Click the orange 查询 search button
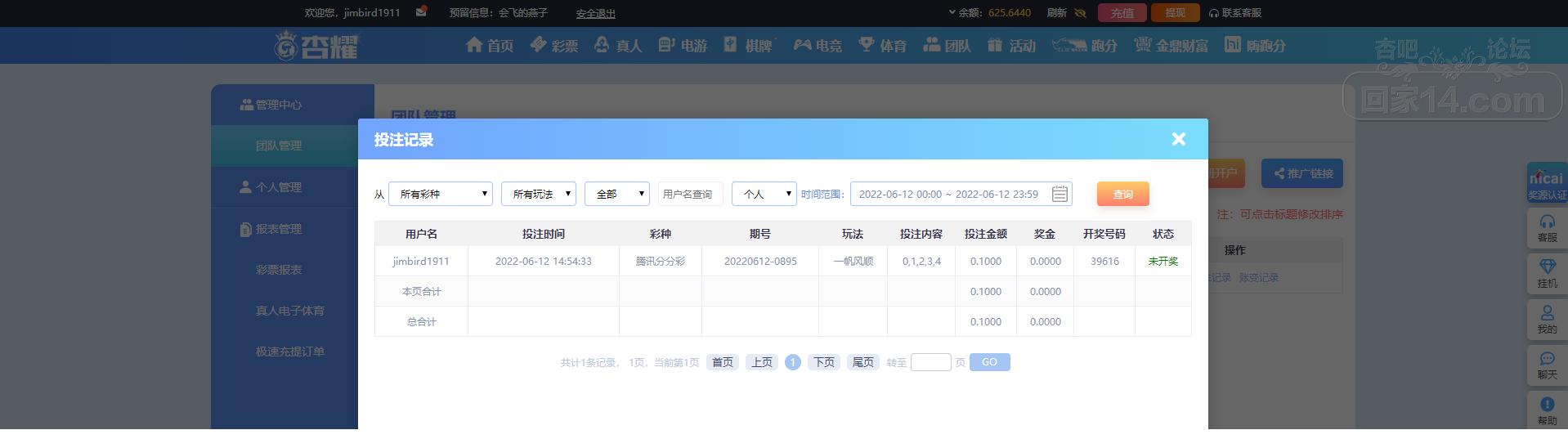Viewport: 1568px width, 448px height. coord(1123,194)
